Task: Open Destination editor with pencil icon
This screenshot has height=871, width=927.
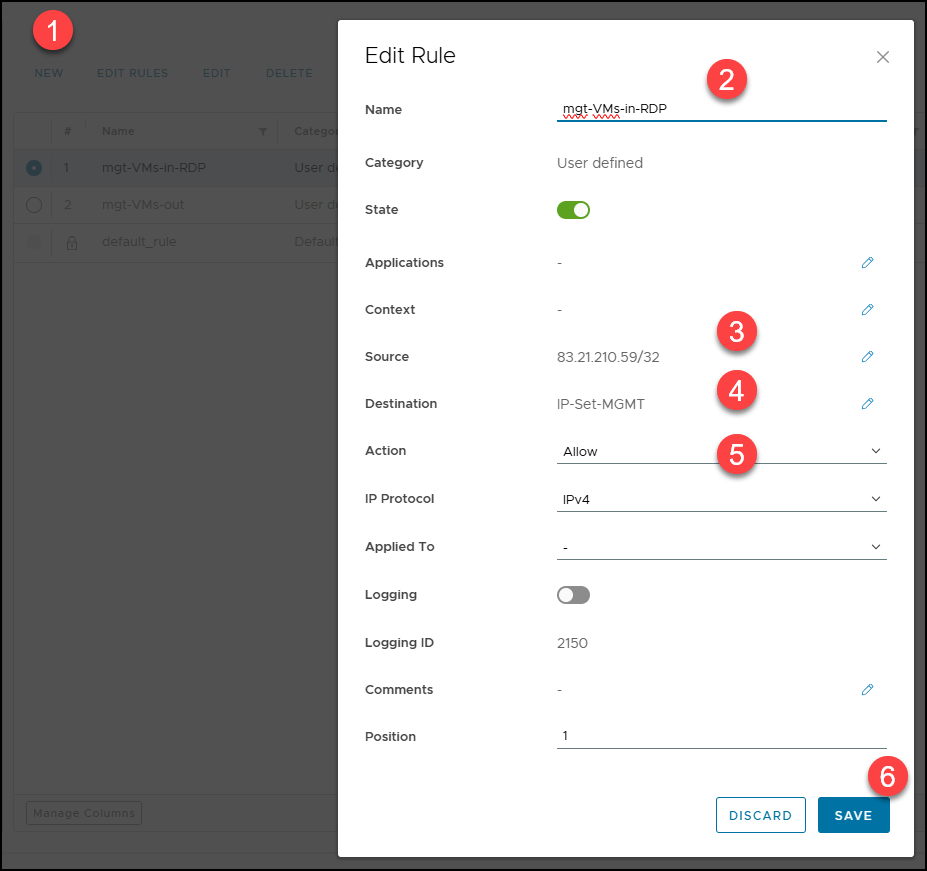Action: click(867, 404)
